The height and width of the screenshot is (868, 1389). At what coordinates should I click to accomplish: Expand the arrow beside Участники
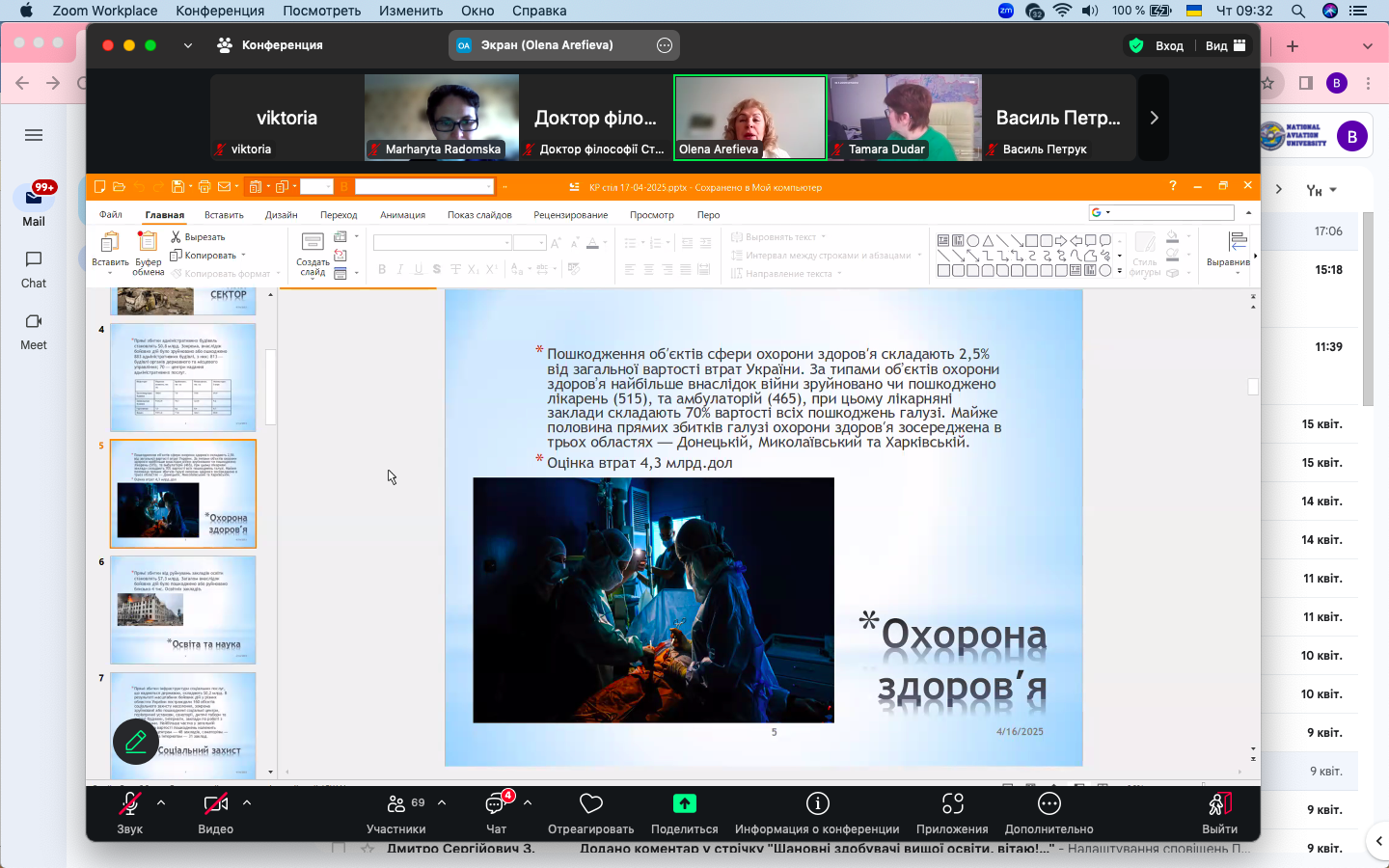pyautogui.click(x=442, y=802)
